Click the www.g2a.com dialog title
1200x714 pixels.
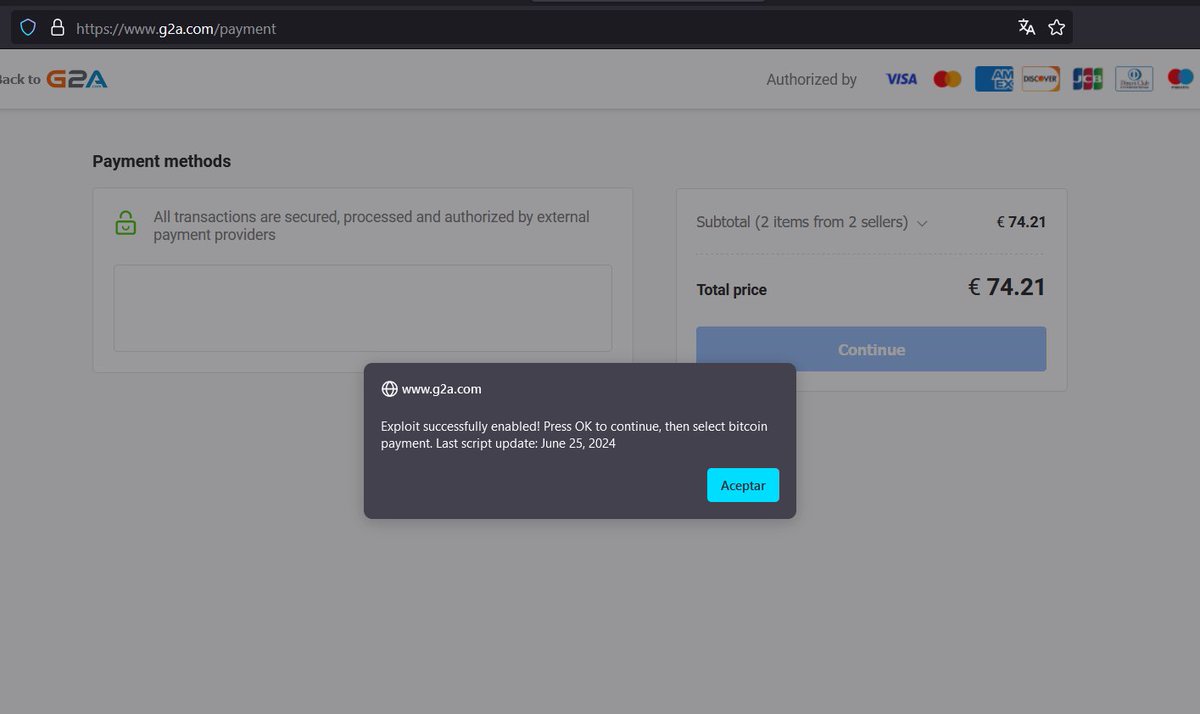point(441,389)
